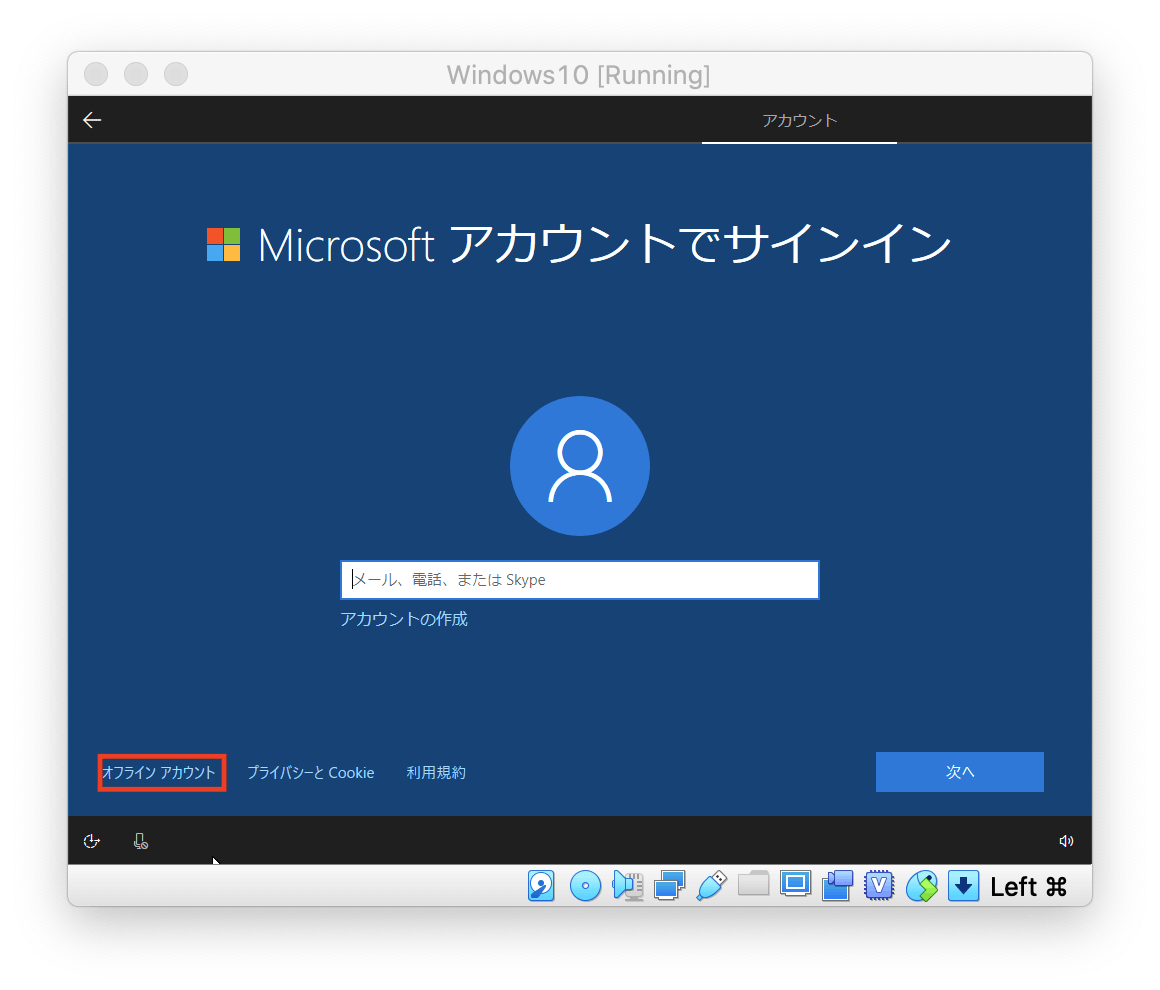Viewport: 1160px width, 990px height.
Task: Click the display settings status icon
Action: [x=795, y=884]
